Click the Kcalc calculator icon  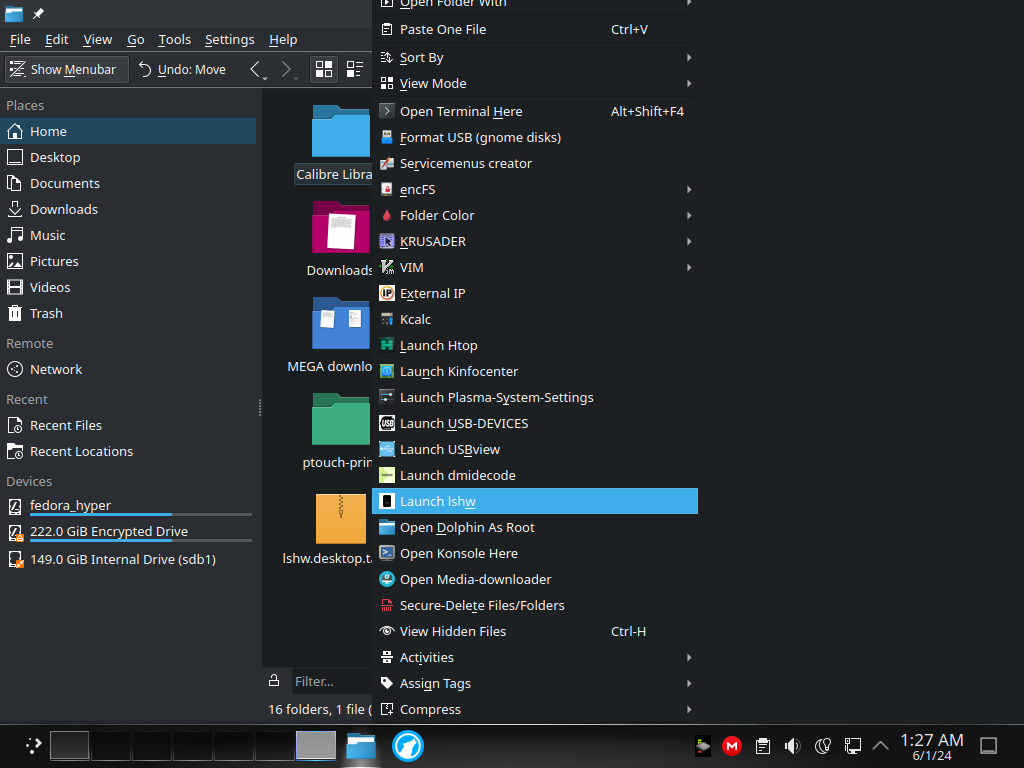tap(387, 319)
